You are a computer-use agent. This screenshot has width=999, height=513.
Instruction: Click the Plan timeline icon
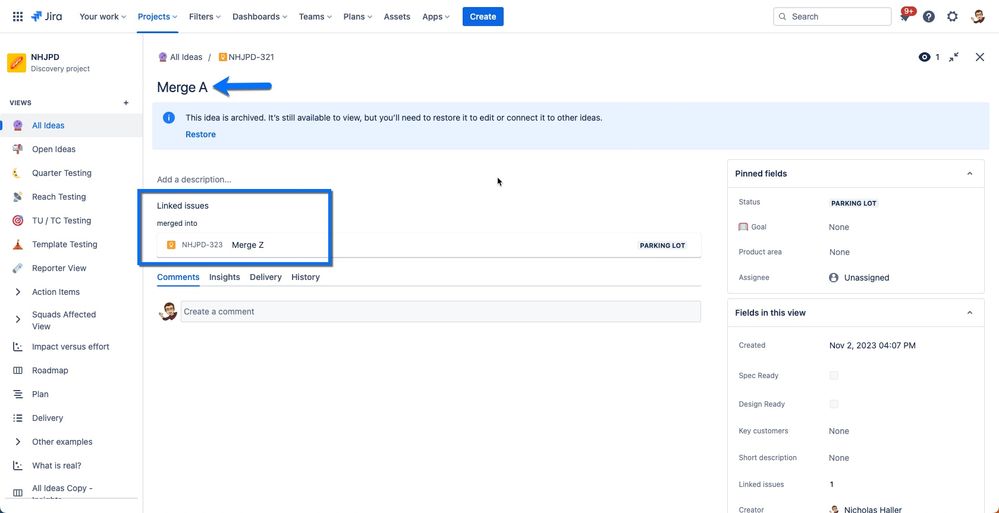pos(18,394)
